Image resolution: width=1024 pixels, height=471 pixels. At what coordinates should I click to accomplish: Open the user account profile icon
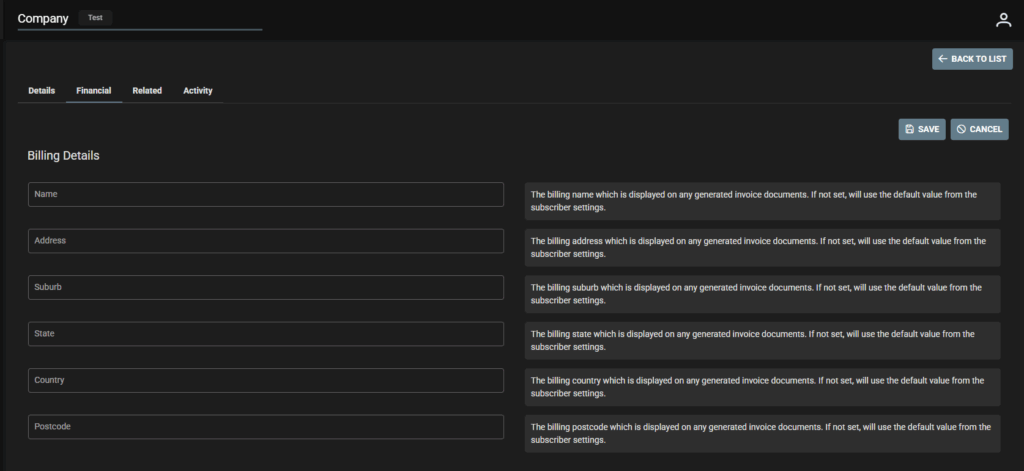[1003, 19]
